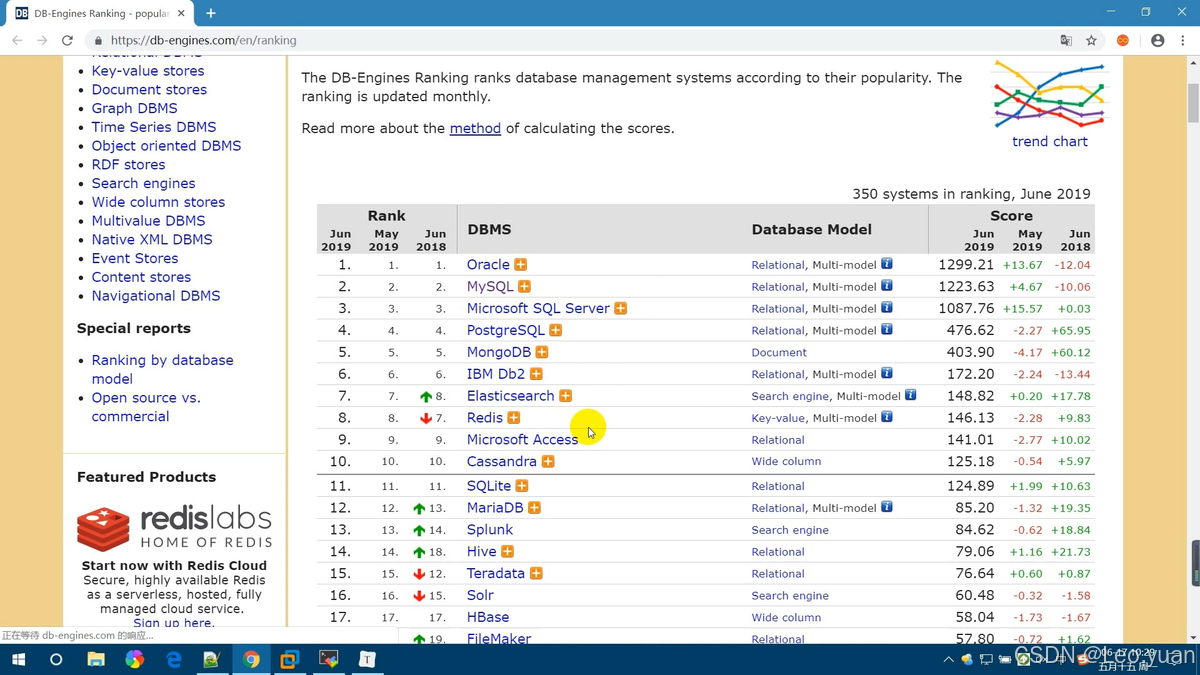Open the trend chart thumbnail
The height and width of the screenshot is (675, 1200).
pyautogui.click(x=1050, y=95)
